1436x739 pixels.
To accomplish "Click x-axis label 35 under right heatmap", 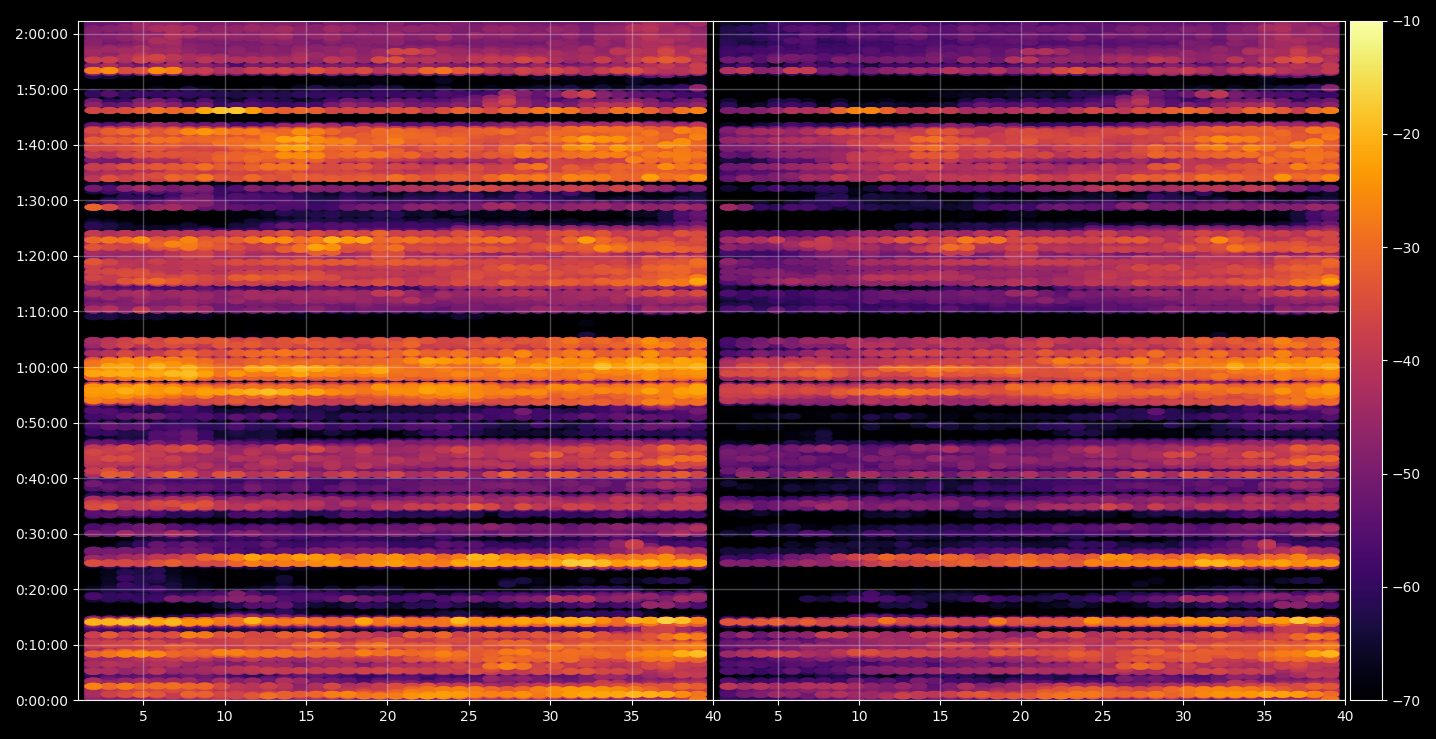I will (1264, 716).
